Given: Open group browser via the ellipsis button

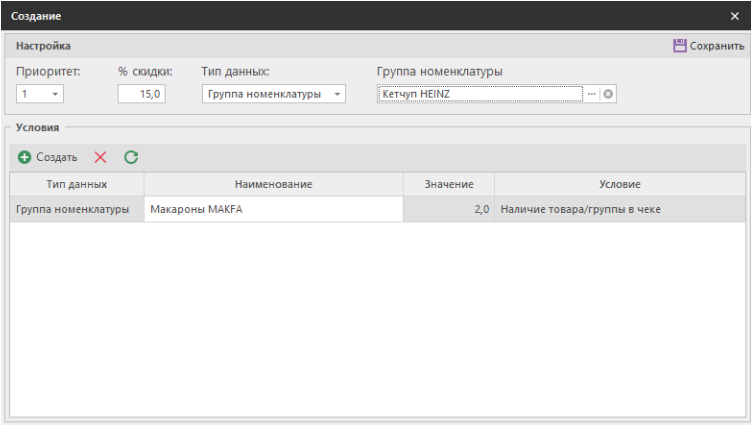Looking at the screenshot, I should pyautogui.click(x=591, y=94).
